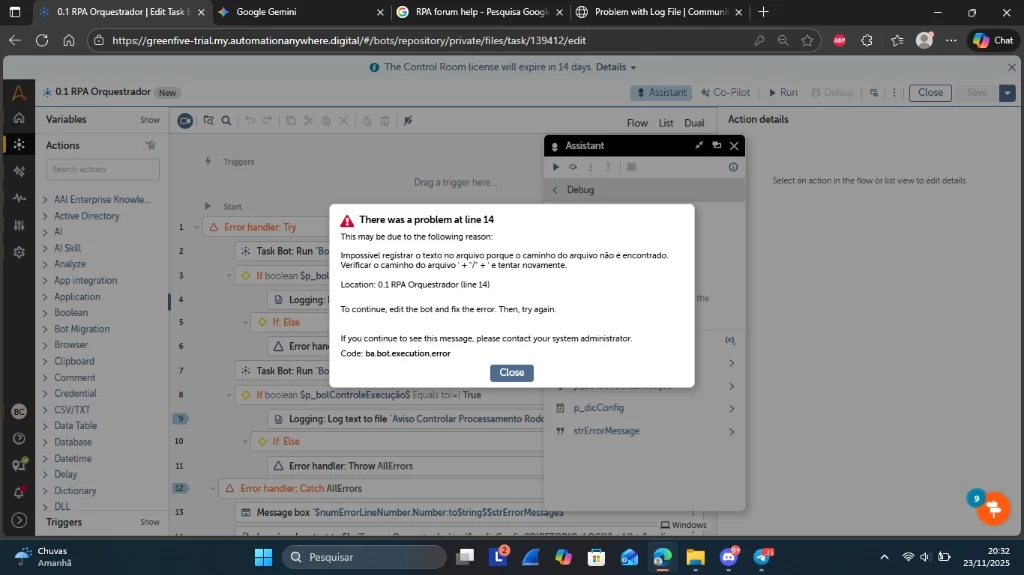Image resolution: width=1024 pixels, height=575 pixels.
Task: Reload the page with browser refresh
Action: click(x=42, y=41)
